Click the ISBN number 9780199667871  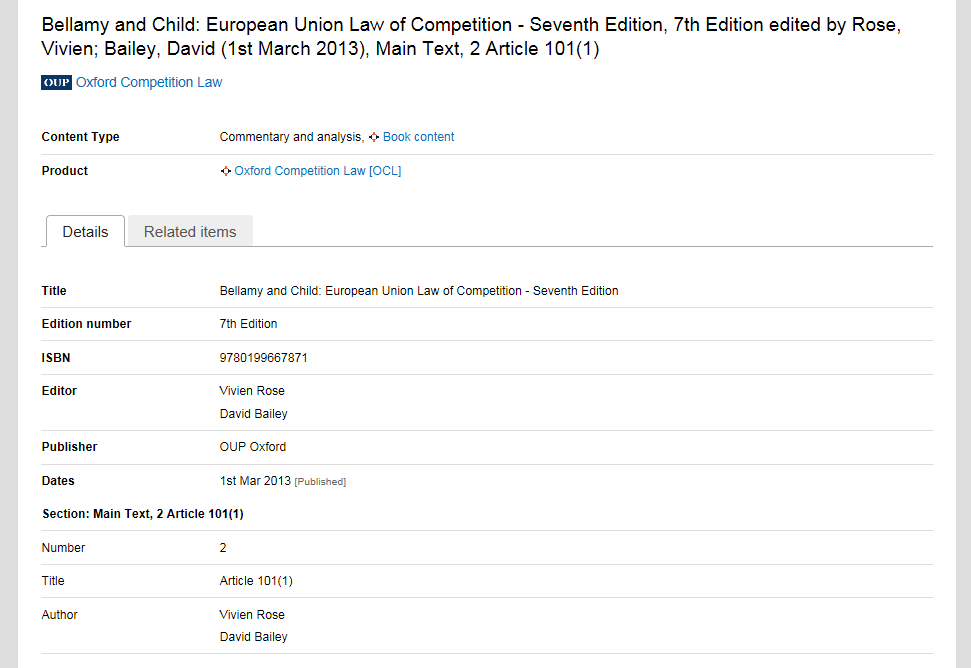[263, 358]
